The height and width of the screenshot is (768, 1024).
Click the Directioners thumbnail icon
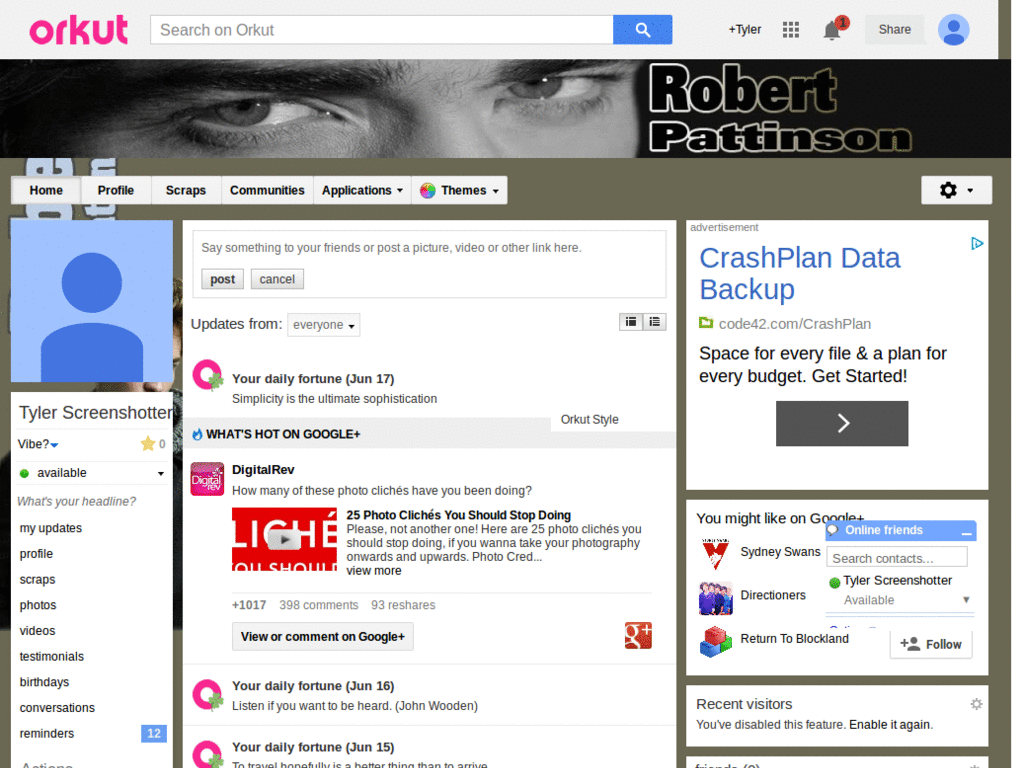click(715, 598)
